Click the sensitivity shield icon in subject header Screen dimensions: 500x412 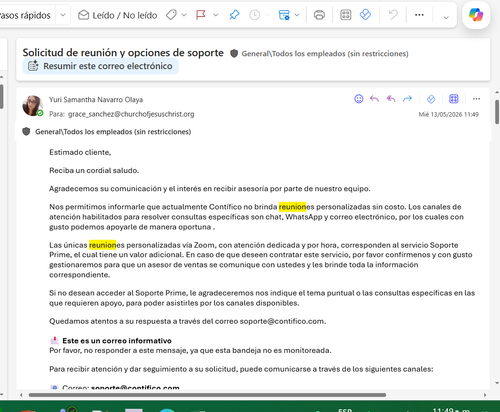point(234,53)
